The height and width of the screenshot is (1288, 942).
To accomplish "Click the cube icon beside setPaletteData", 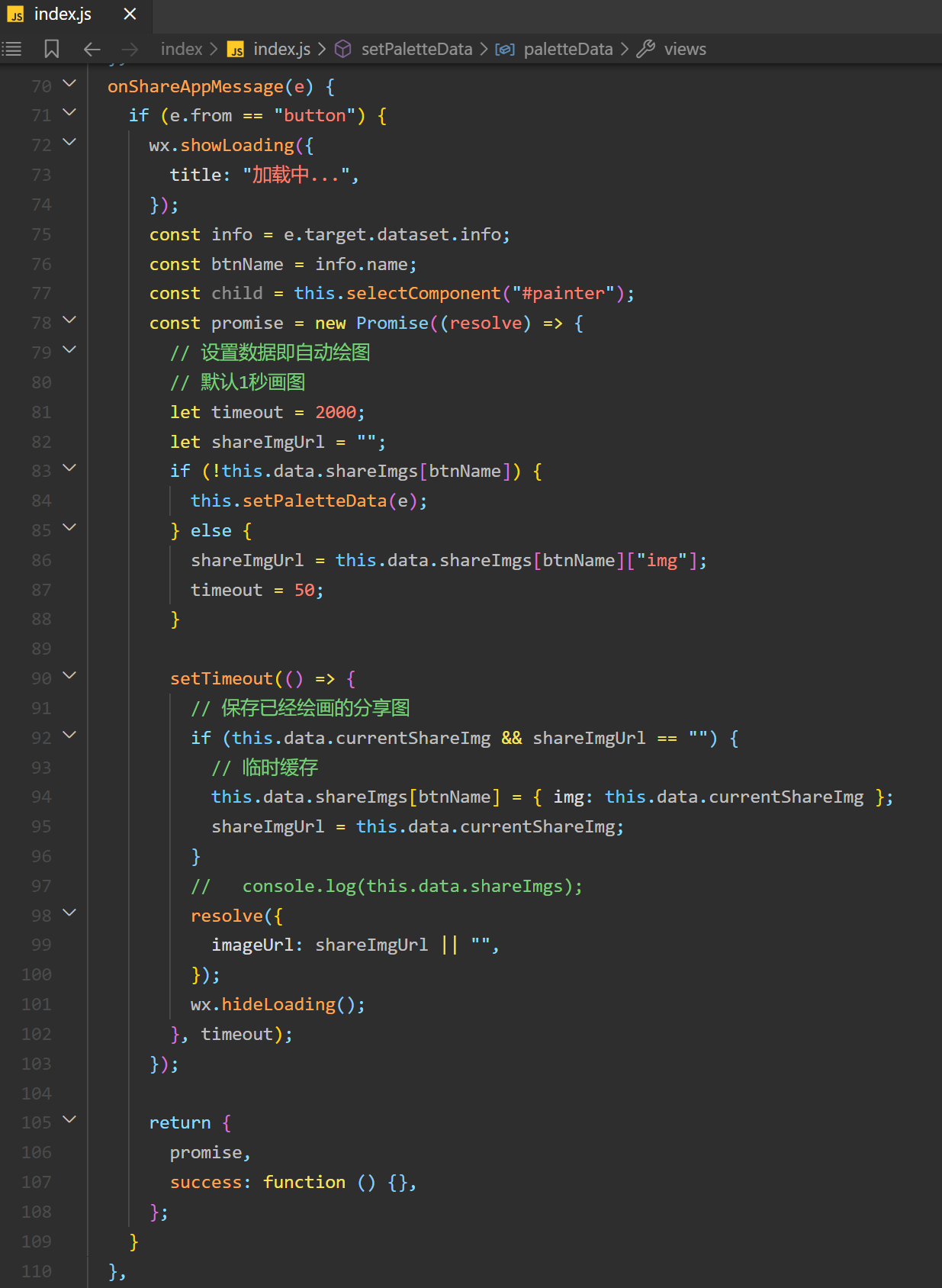I will [343, 50].
